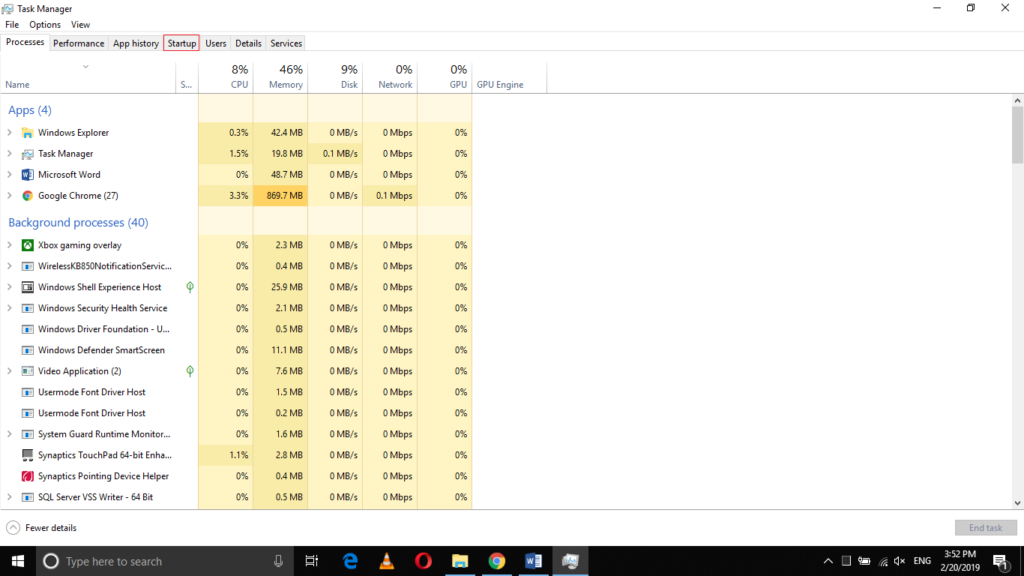The image size is (1024, 576).
Task: Click the Windows Explorer process icon
Action: [x=28, y=133]
